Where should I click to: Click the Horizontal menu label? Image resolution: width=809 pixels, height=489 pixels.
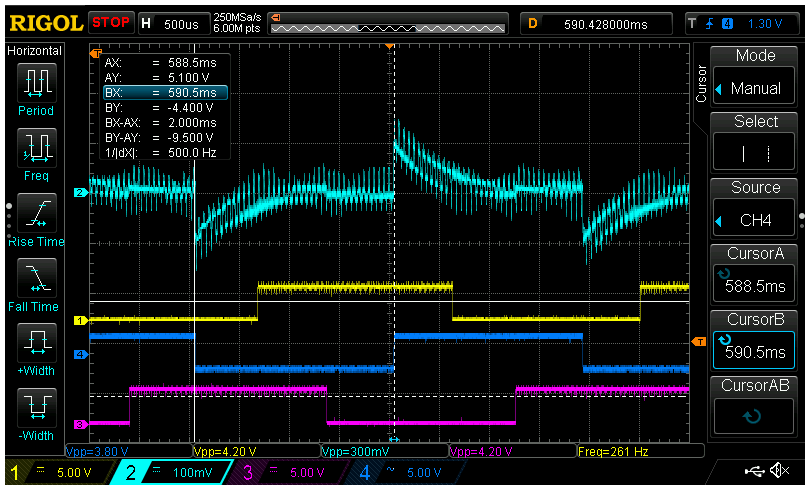pos(34,51)
